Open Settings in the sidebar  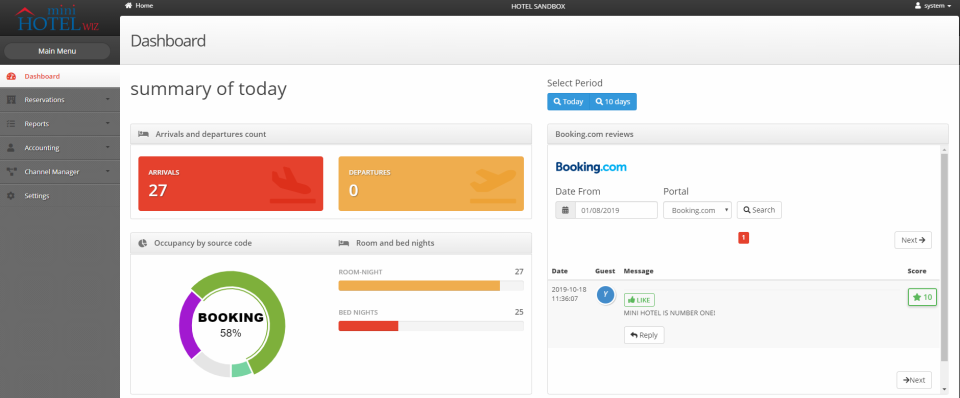[59, 196]
